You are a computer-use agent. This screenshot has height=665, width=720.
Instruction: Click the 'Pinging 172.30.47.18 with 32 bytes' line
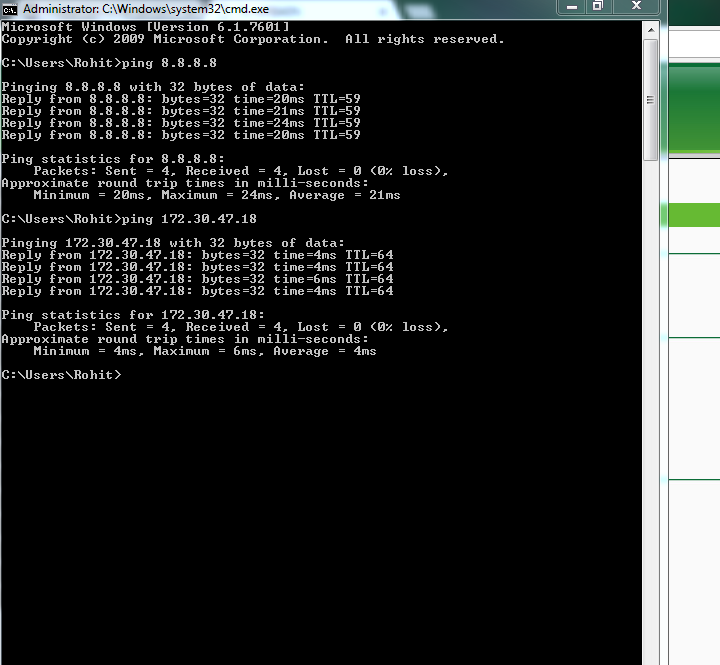pyautogui.click(x=173, y=243)
